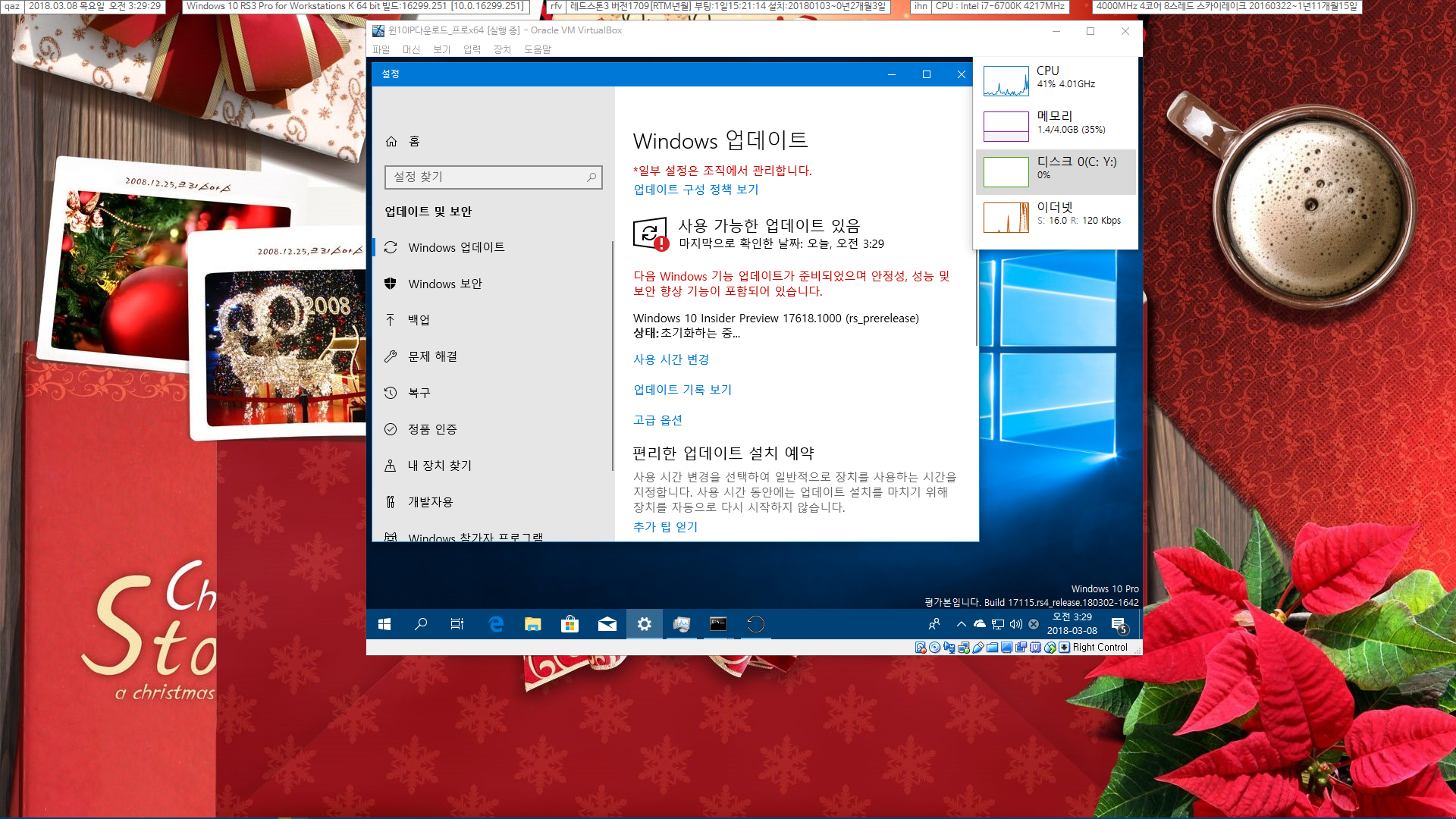Click the Right Control host key label

point(1100,648)
